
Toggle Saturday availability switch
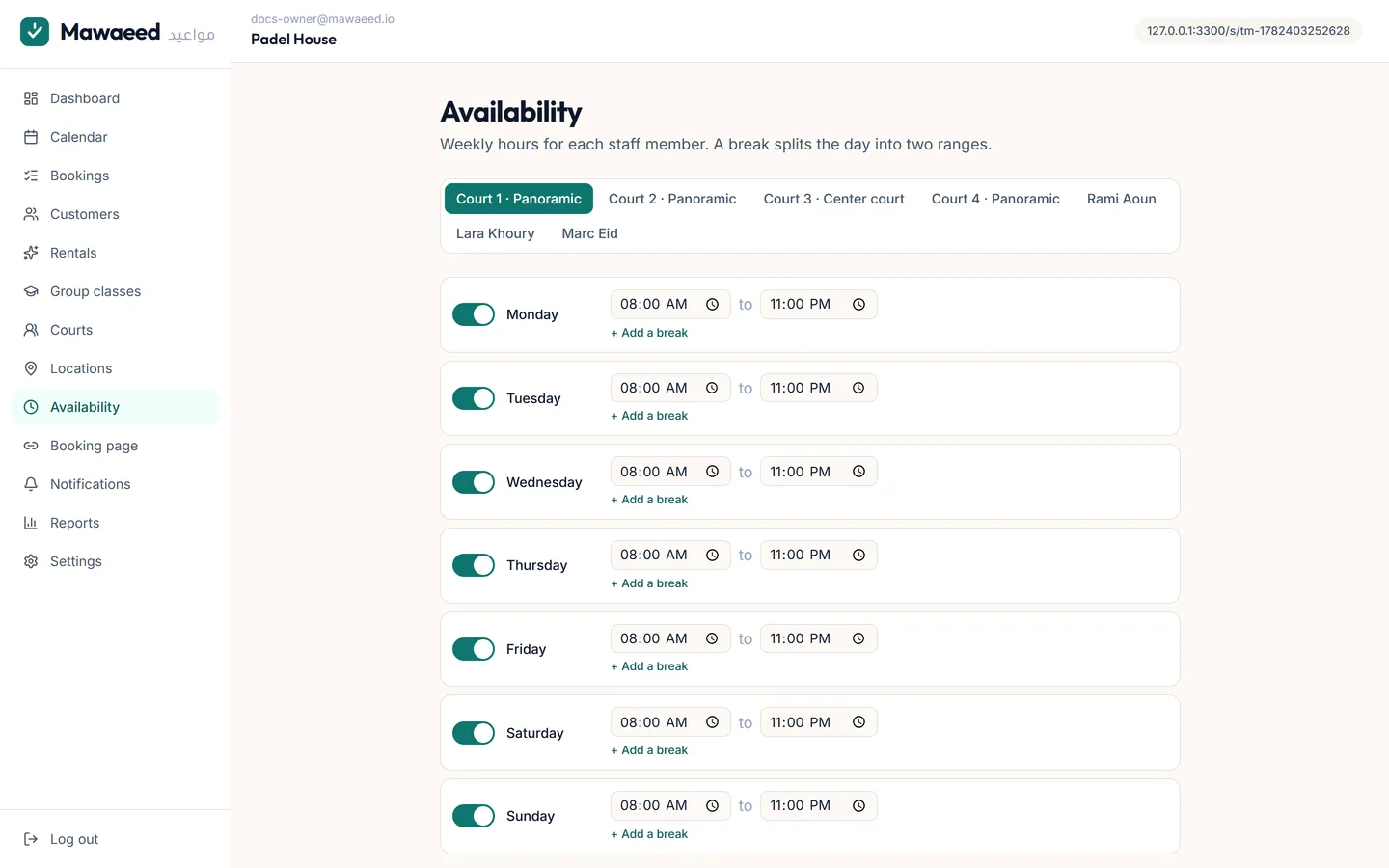click(474, 733)
